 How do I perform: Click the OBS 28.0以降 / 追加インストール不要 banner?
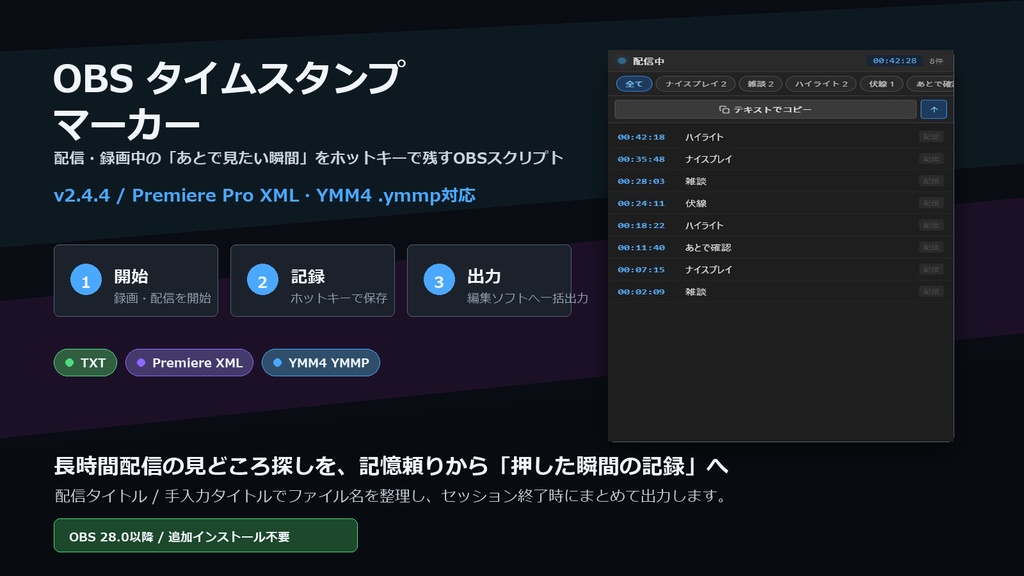pyautogui.click(x=206, y=536)
